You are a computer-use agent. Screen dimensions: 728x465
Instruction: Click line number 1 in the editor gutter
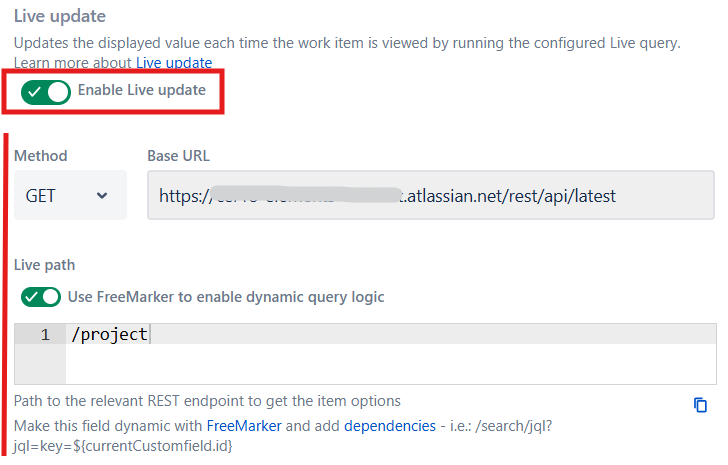click(x=45, y=335)
